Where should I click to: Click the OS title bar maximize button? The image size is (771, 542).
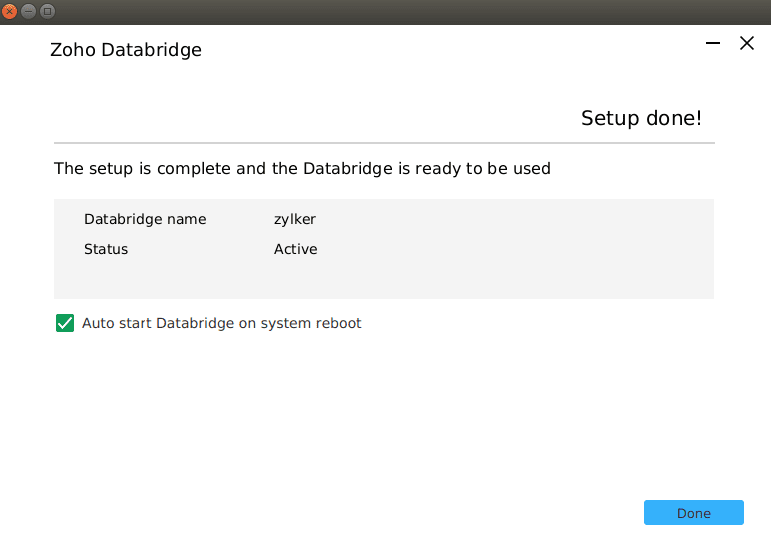click(x=47, y=11)
